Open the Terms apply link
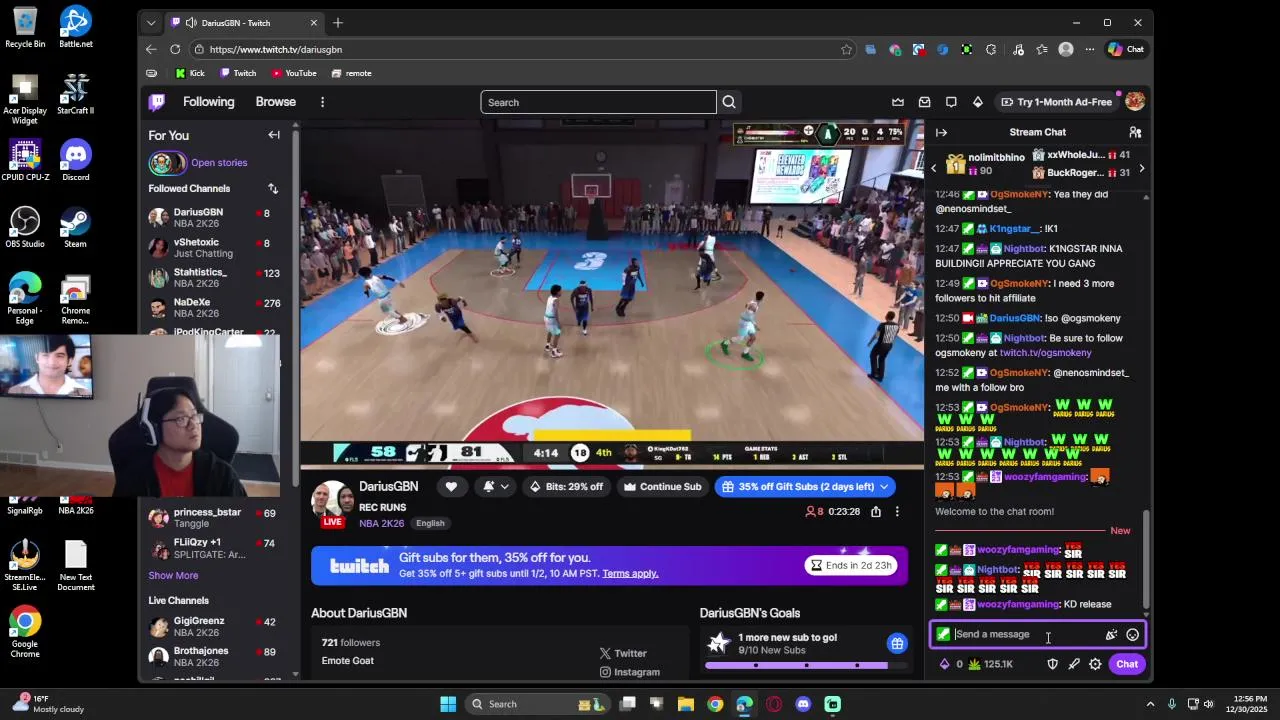The width and height of the screenshot is (1280, 720). point(630,573)
